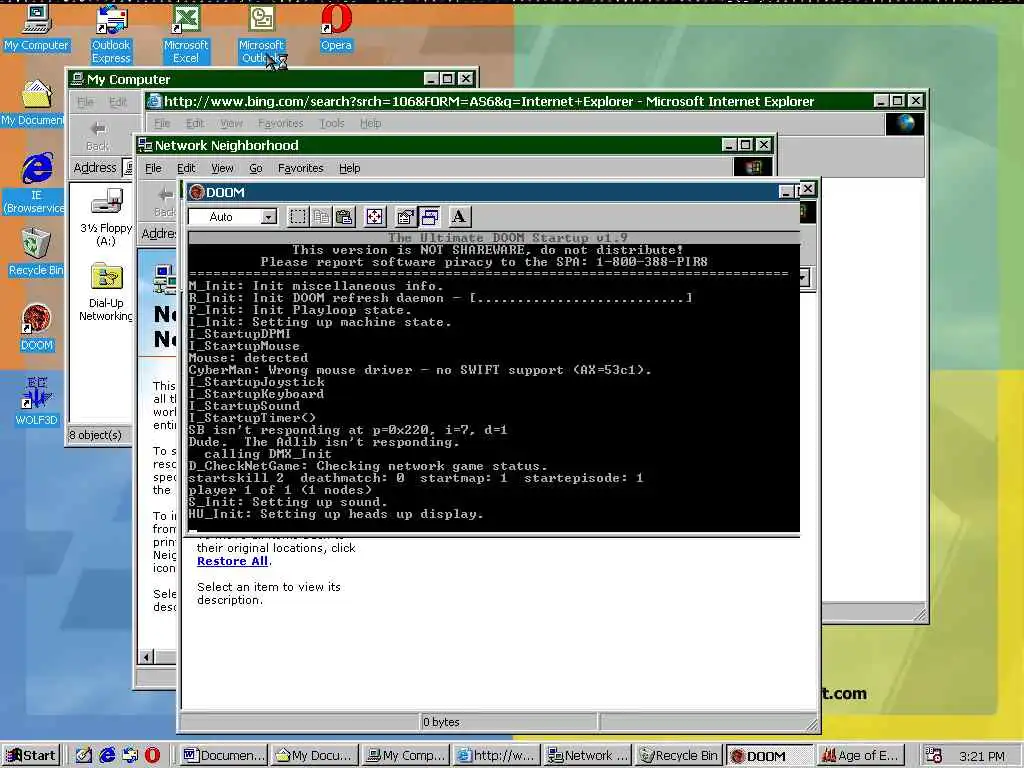This screenshot has width=1024, height=768.
Task: Select 3½ Floppy (A:) in My Computer
Action: pyautogui.click(x=106, y=217)
